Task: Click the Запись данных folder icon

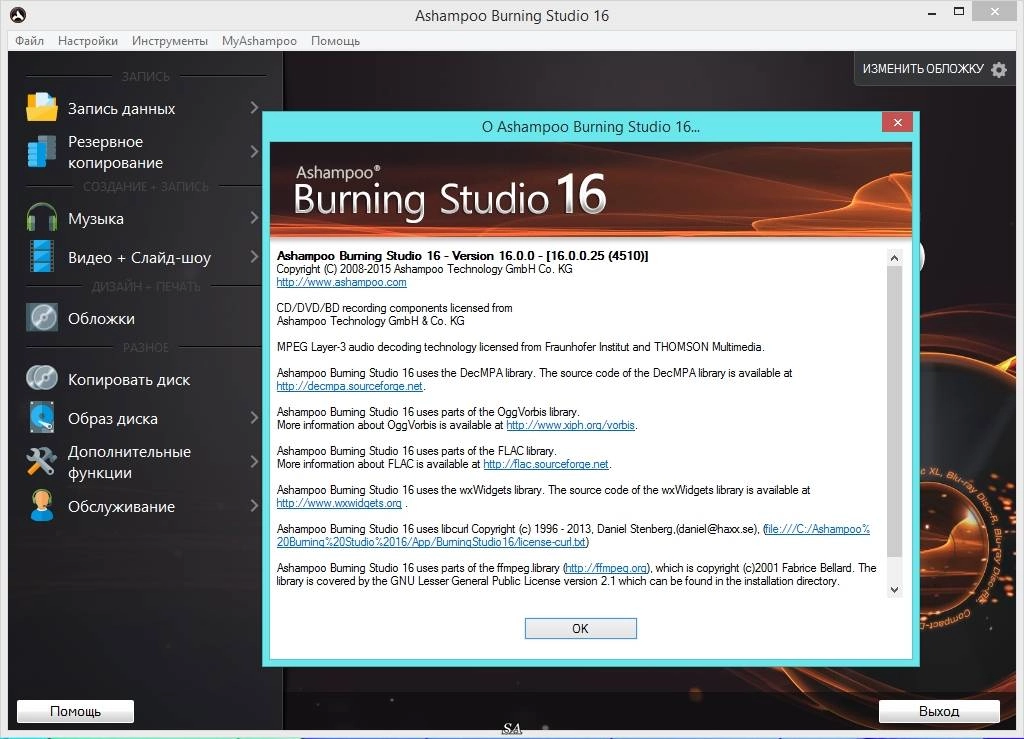Action: pyautogui.click(x=42, y=108)
